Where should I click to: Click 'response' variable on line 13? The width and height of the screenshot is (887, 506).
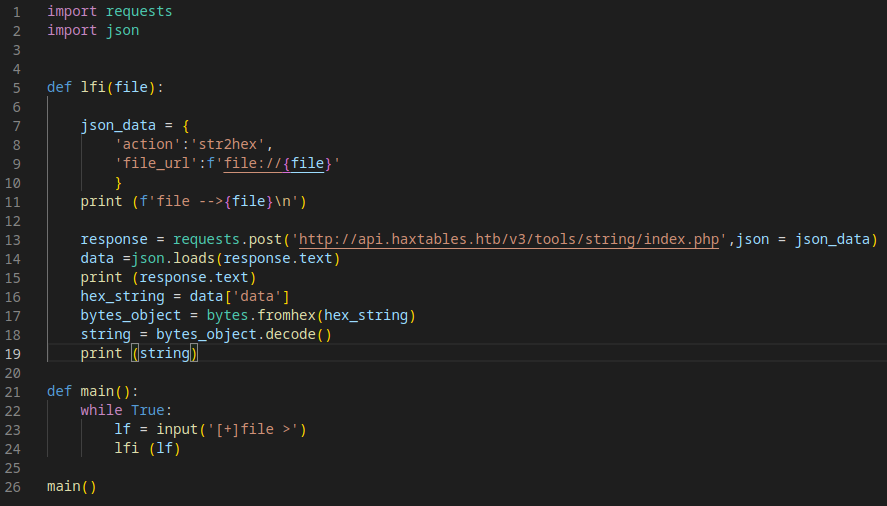pos(114,239)
